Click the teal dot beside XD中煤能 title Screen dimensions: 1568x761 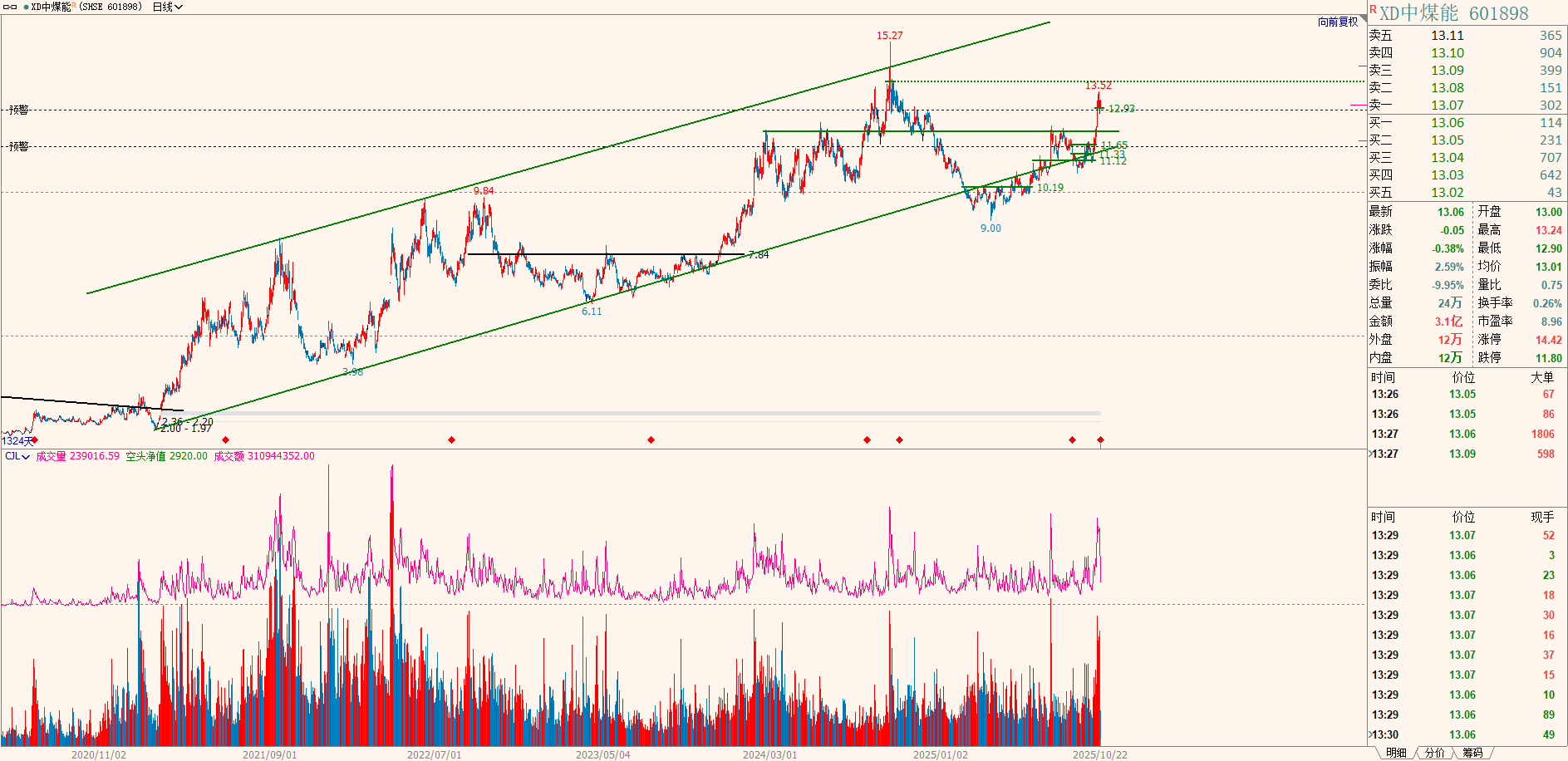tap(26, 7)
